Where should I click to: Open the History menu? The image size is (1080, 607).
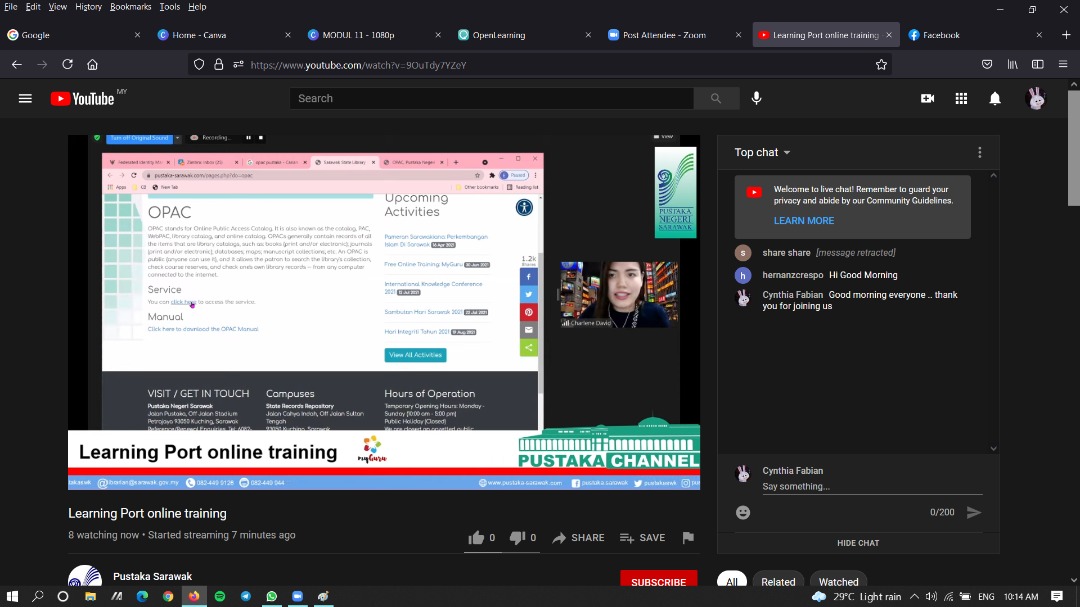(x=88, y=7)
